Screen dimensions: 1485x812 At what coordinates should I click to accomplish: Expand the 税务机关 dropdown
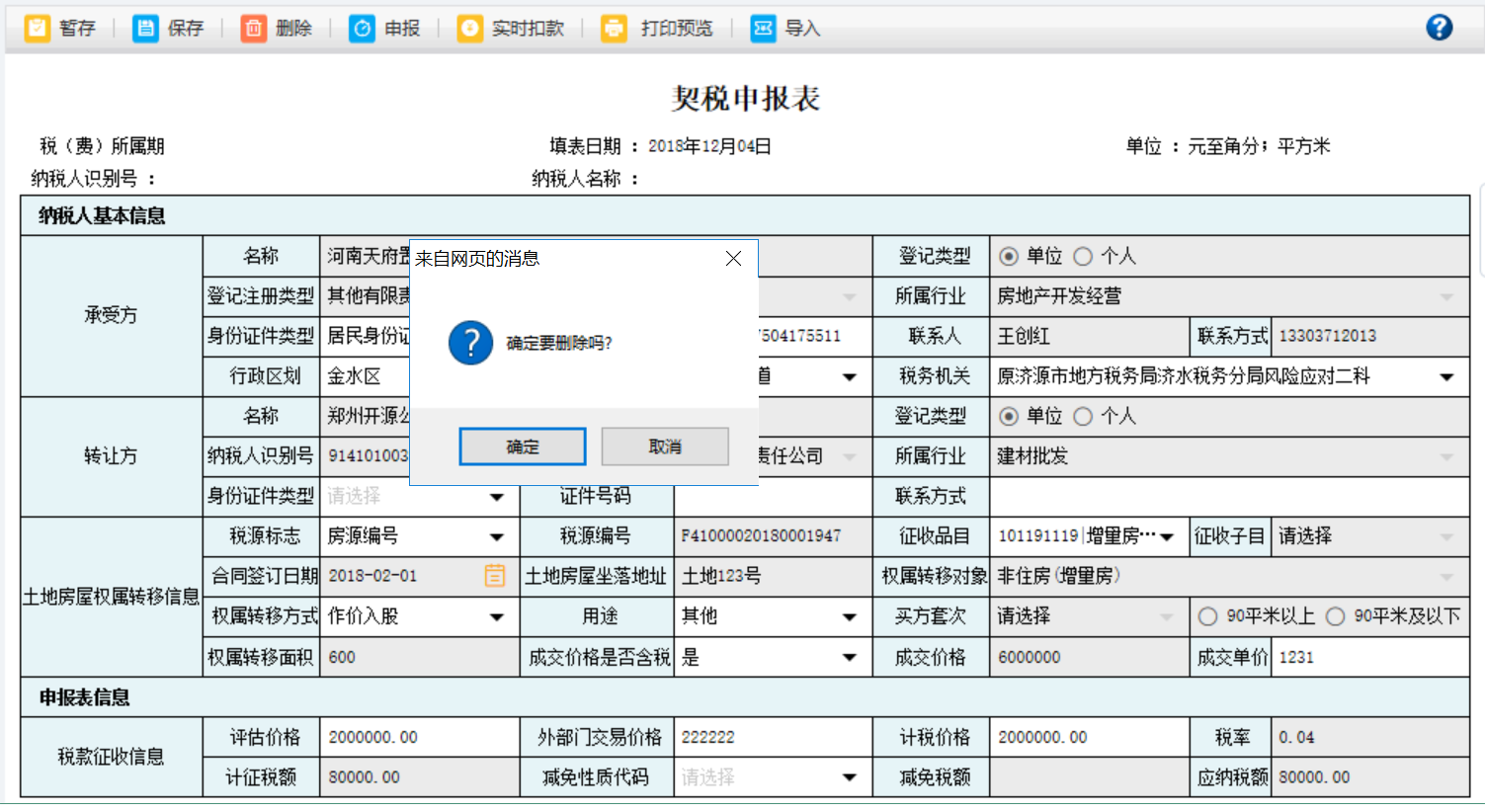1446,377
